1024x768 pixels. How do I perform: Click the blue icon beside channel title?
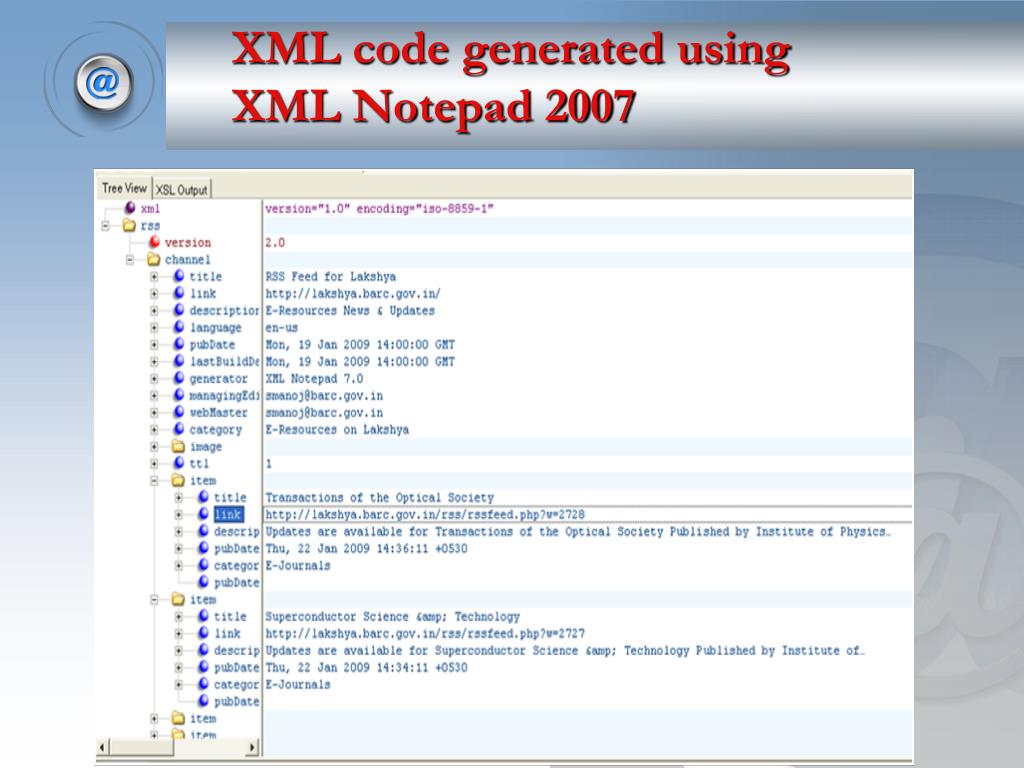coord(179,276)
